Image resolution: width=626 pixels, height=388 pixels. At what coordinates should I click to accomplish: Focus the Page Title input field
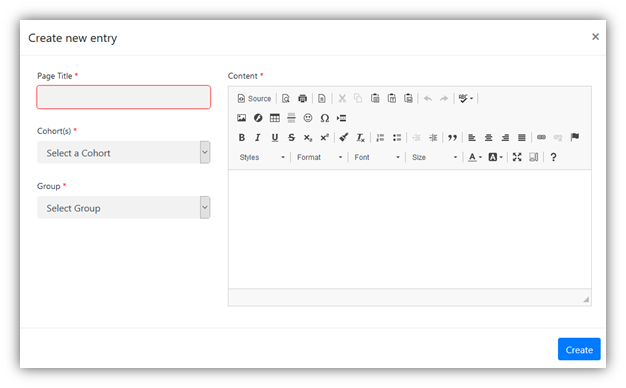[x=124, y=97]
